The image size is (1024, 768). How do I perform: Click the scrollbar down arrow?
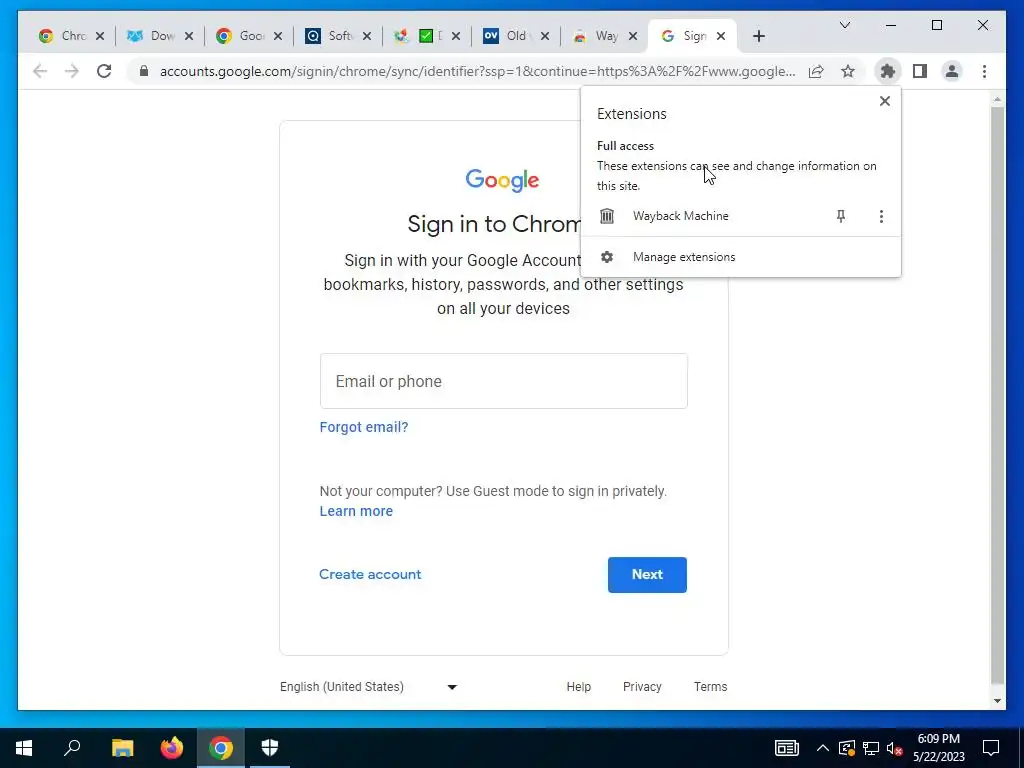(997, 701)
